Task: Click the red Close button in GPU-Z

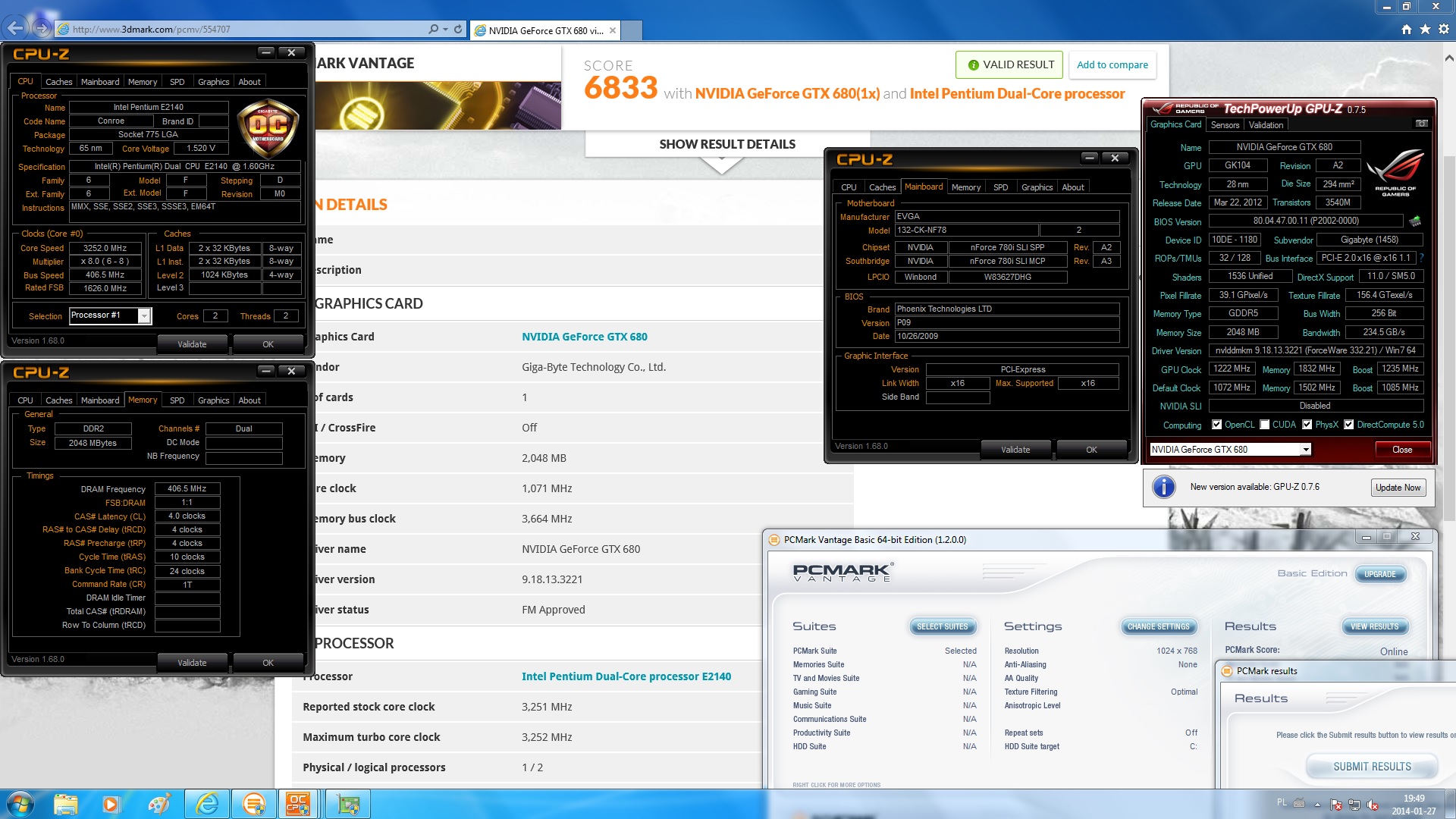Action: coord(1402,450)
